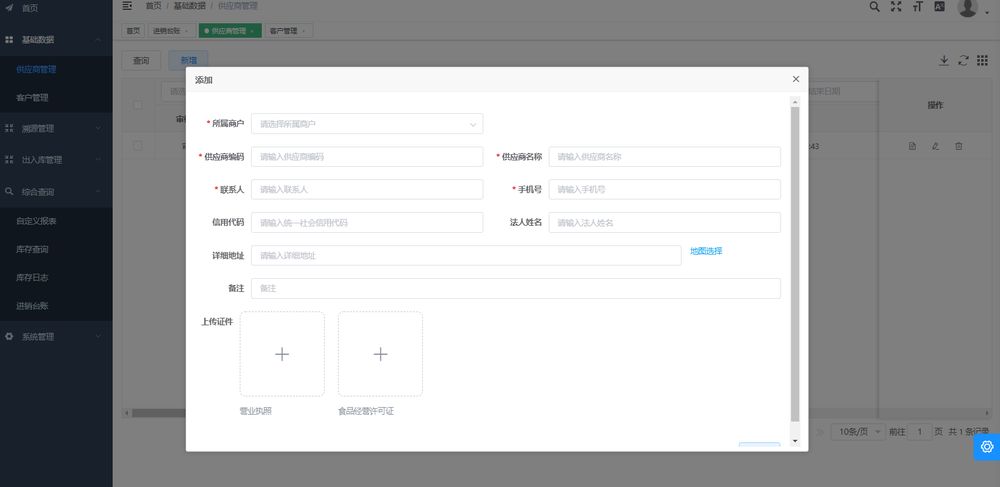Select 库存查询 in the sidebar

tap(33, 249)
